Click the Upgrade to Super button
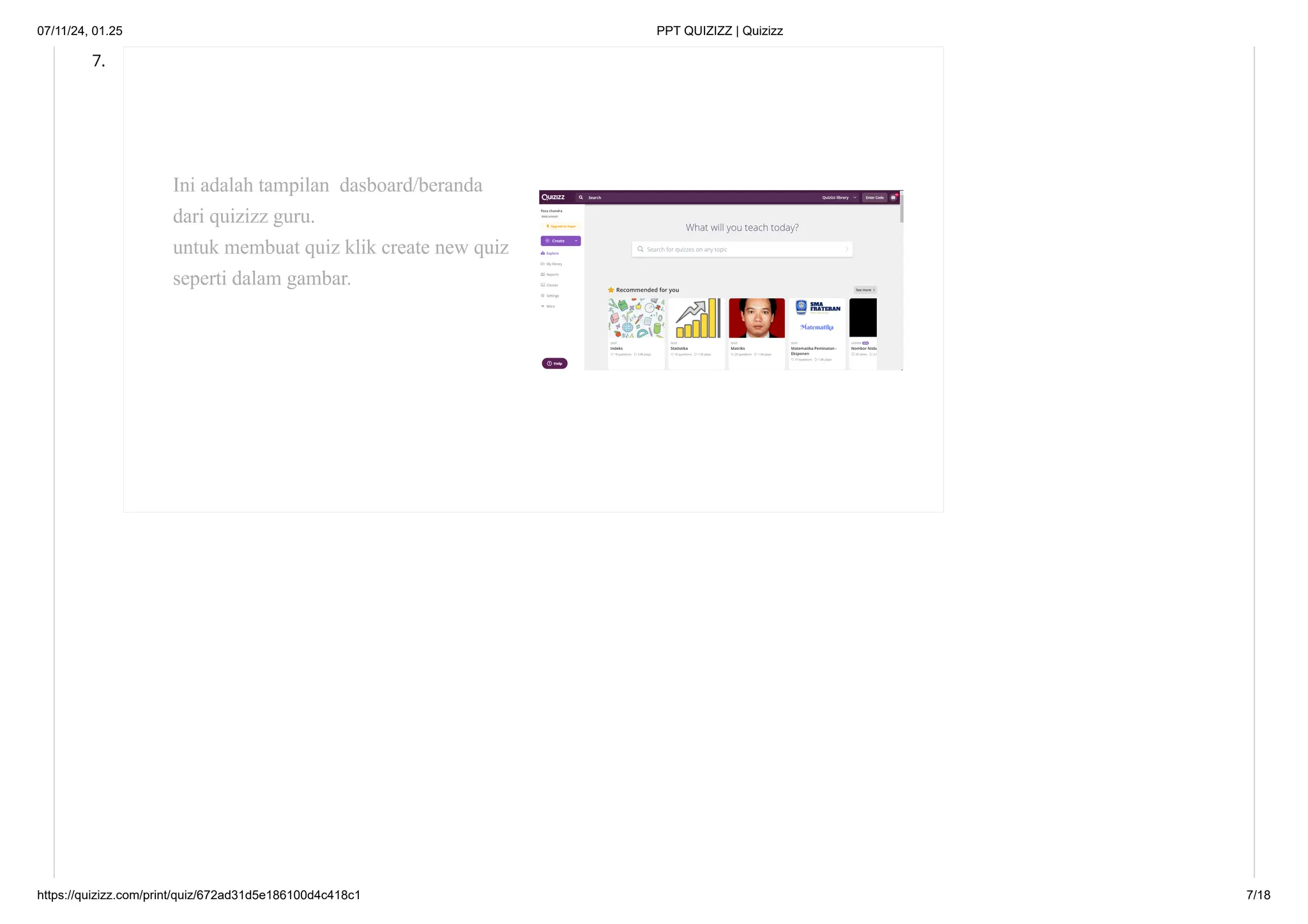The width and height of the screenshot is (1308, 924). tap(561, 226)
